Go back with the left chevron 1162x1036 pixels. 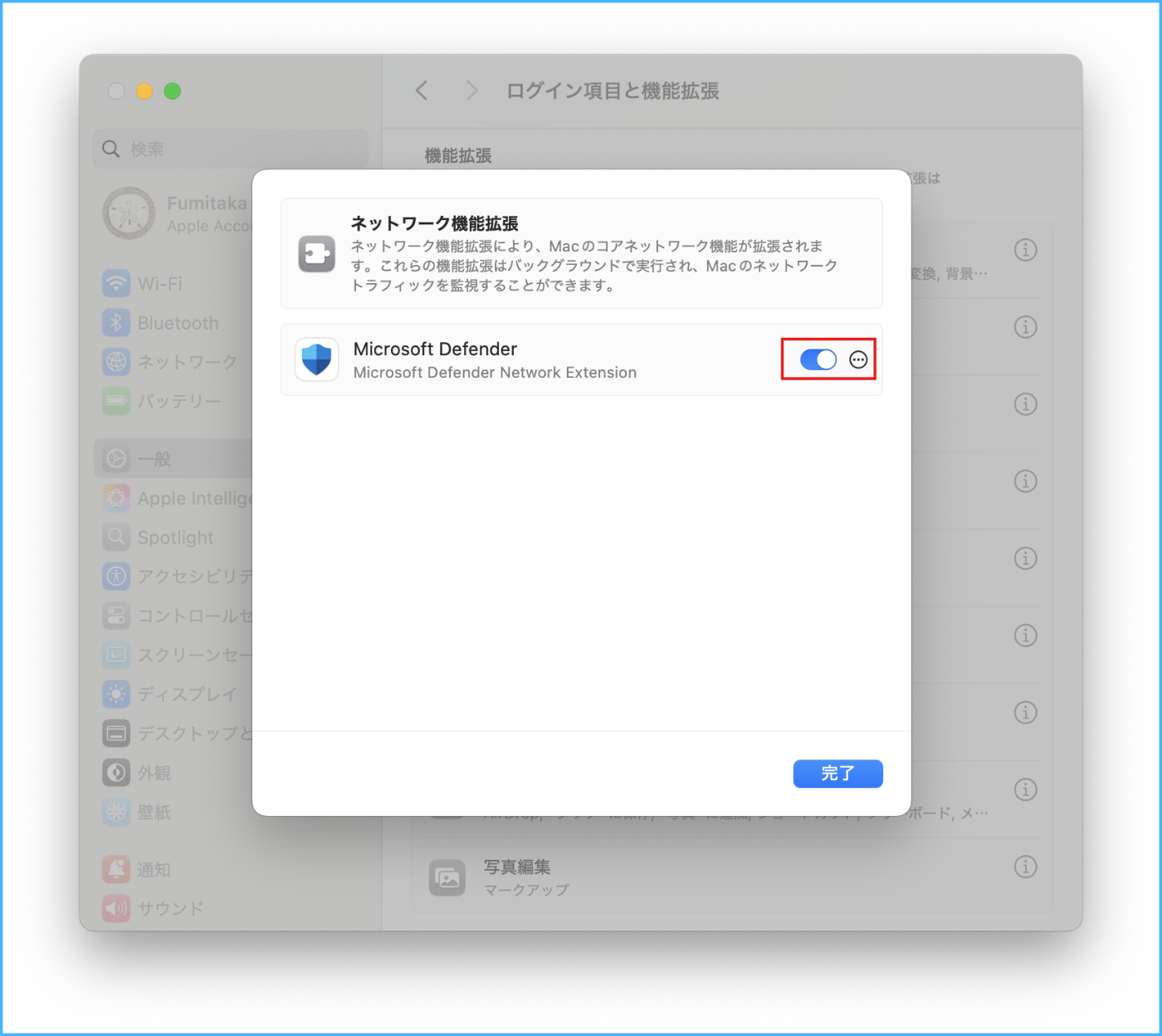point(422,90)
